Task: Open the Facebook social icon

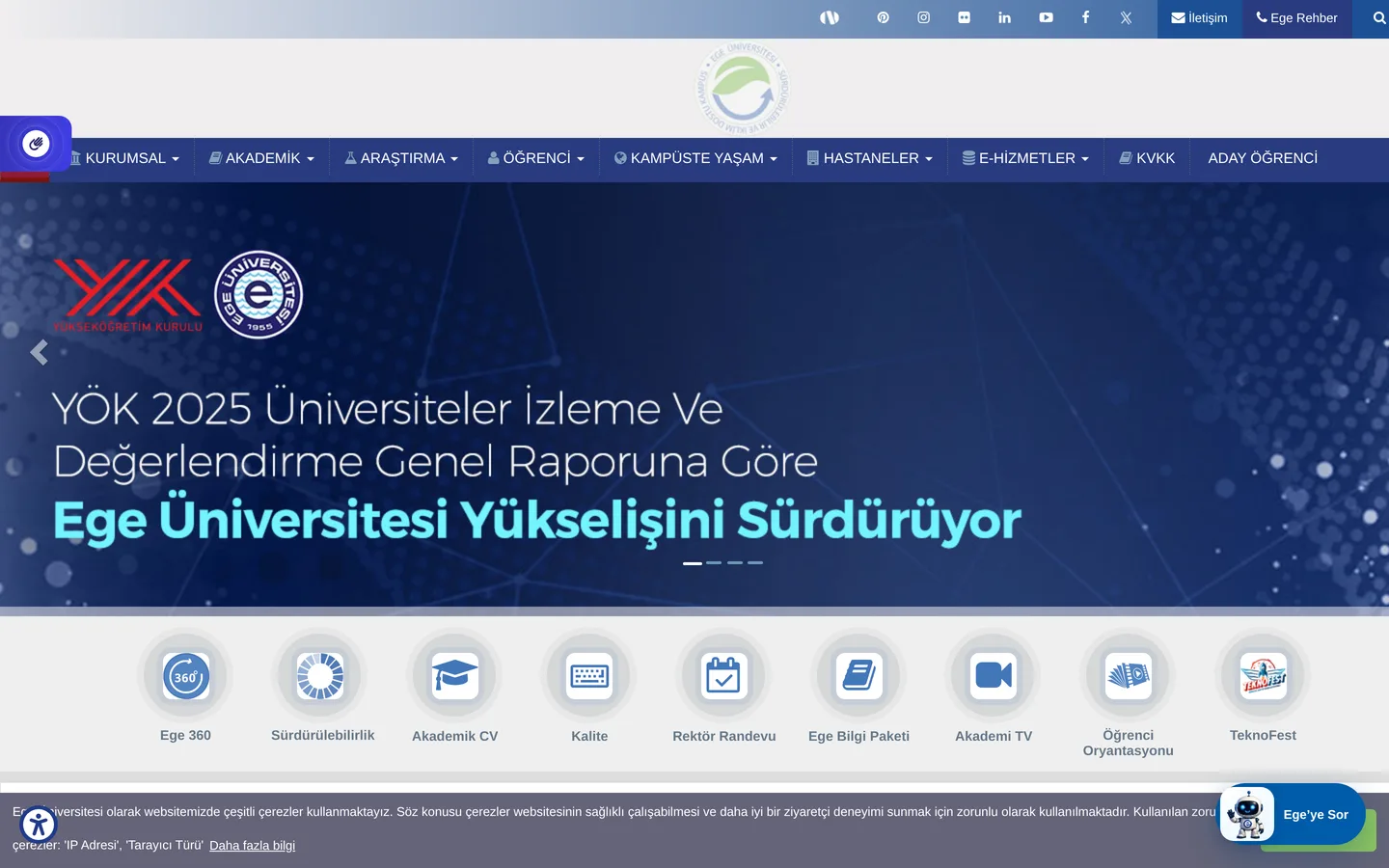Action: 1085,17
